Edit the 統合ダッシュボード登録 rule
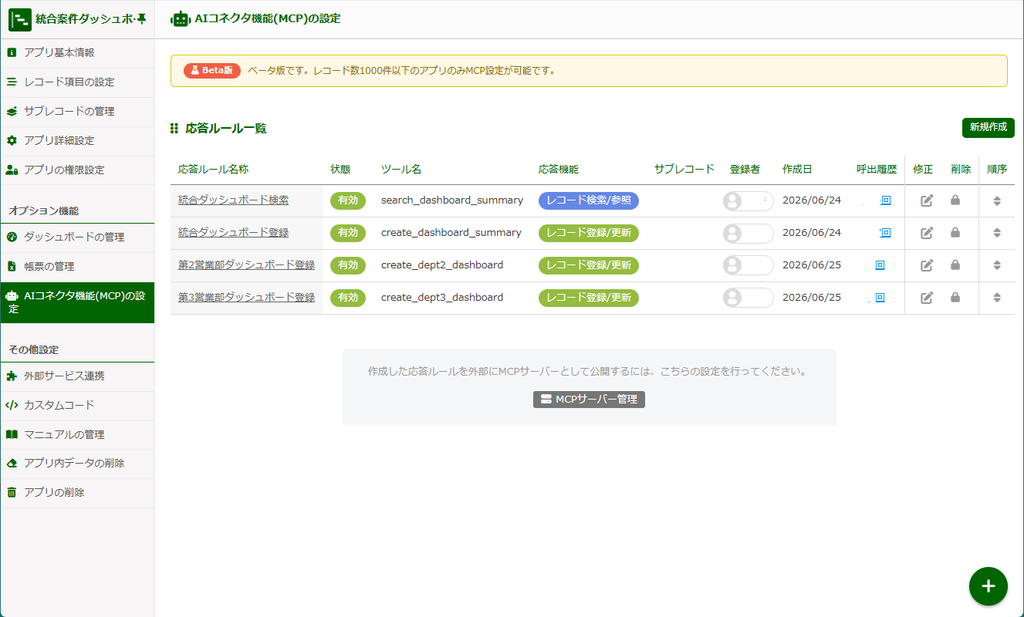The image size is (1024, 617). pos(926,233)
